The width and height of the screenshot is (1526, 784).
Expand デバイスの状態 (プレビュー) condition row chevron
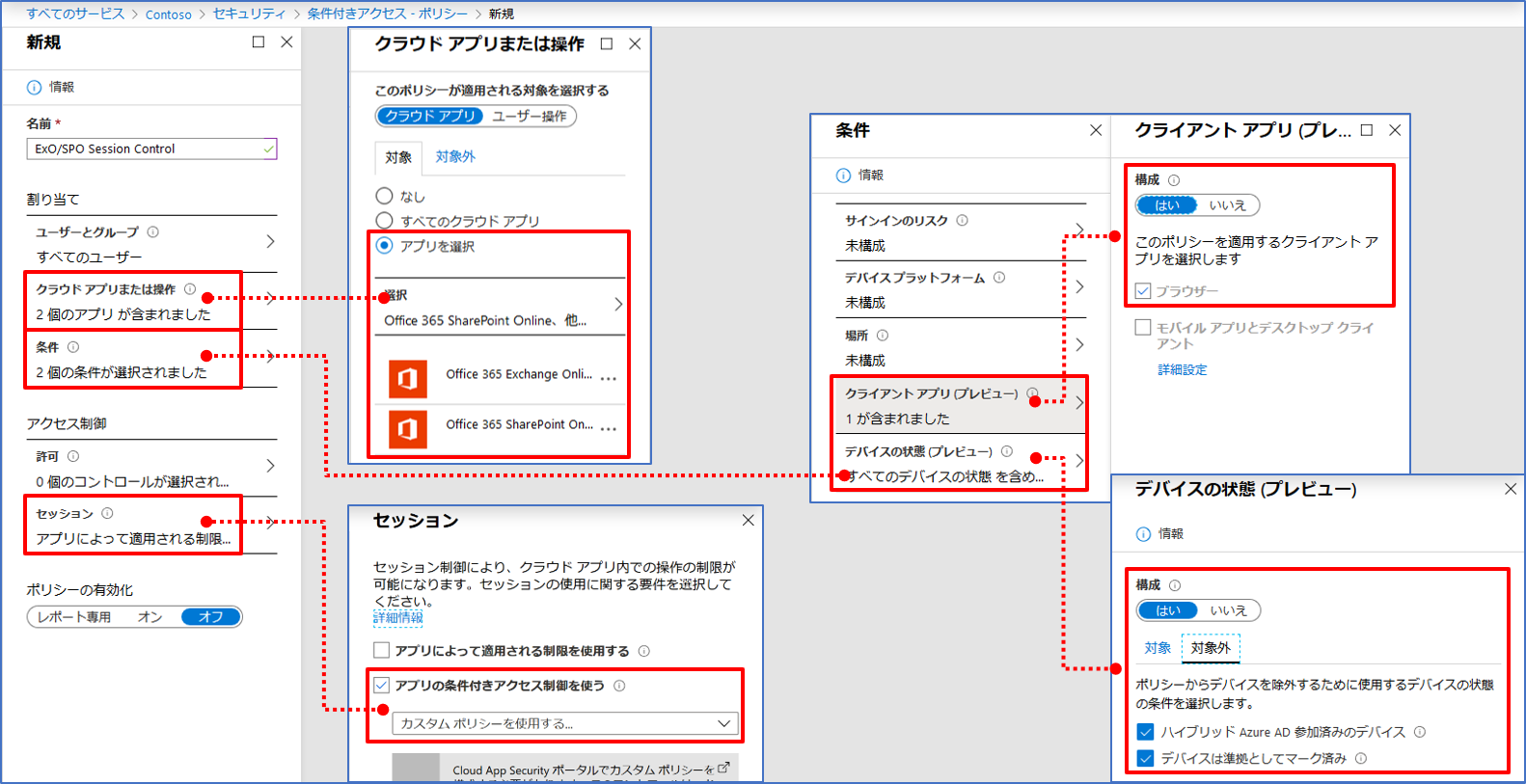point(1079,461)
